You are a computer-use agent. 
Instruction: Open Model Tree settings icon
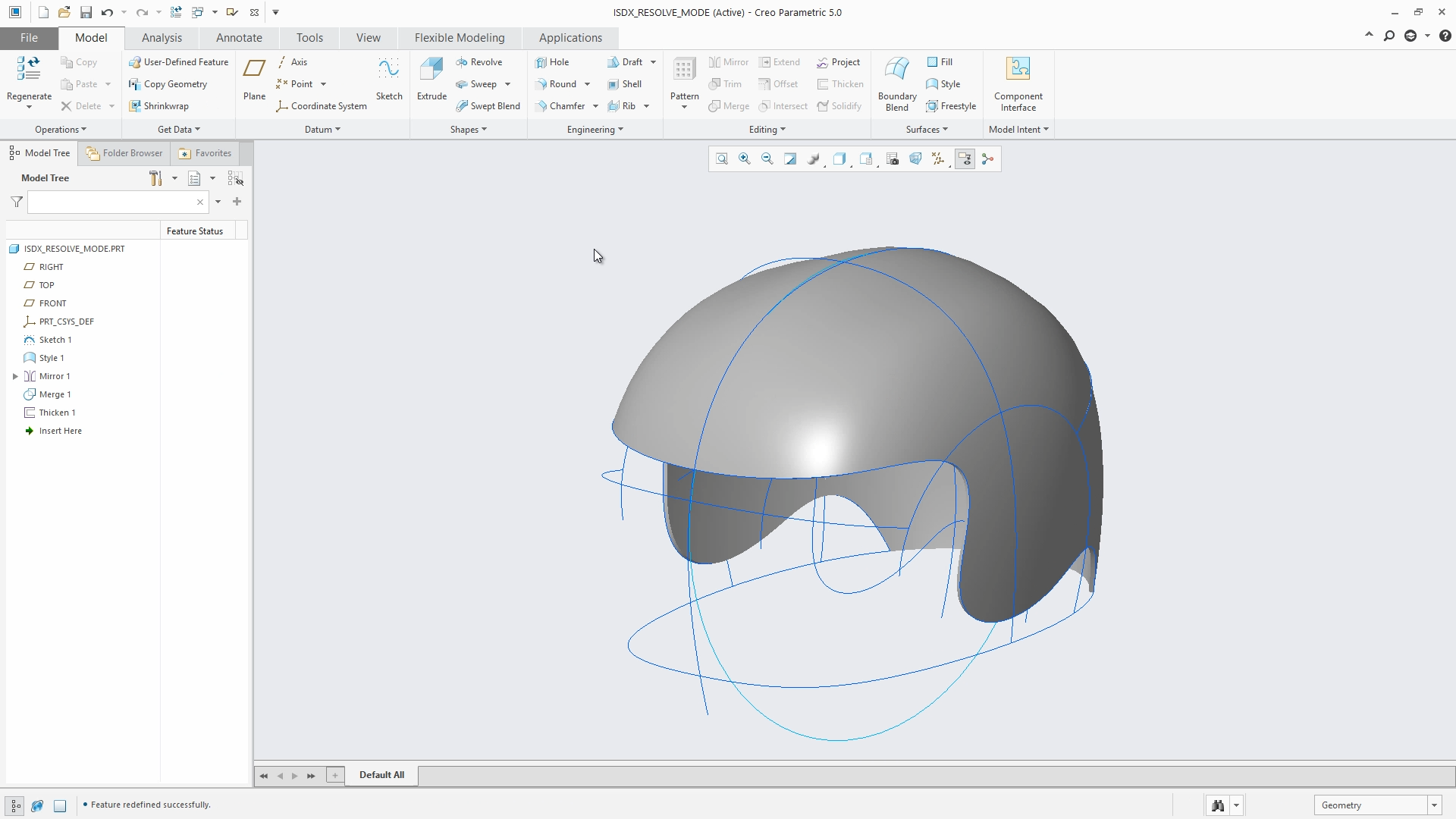click(155, 178)
